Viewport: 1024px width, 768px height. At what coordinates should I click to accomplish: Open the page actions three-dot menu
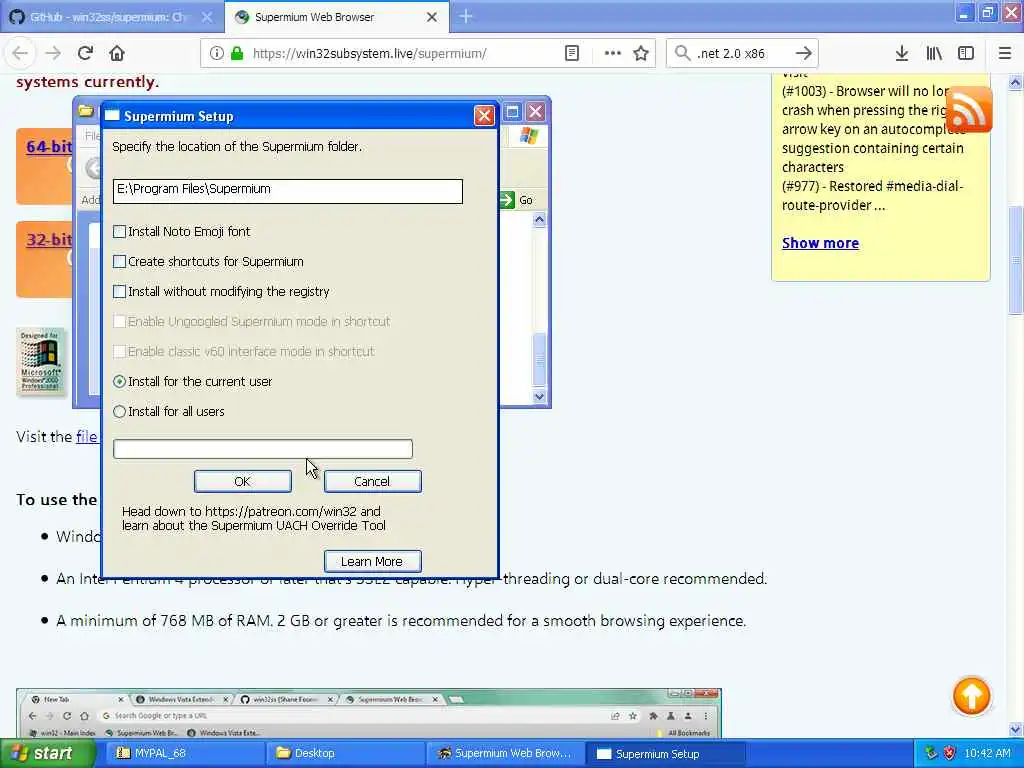[x=613, y=53]
